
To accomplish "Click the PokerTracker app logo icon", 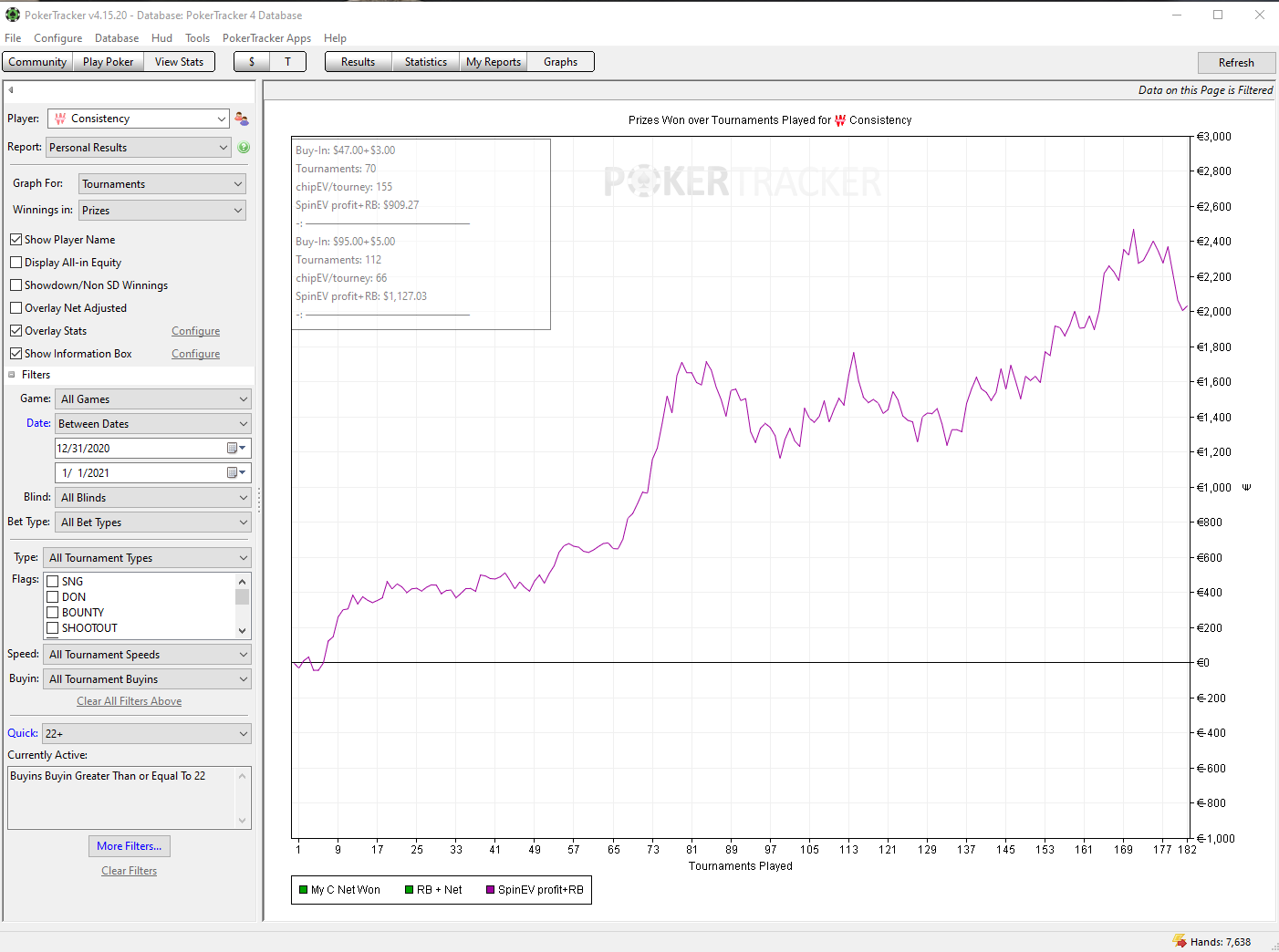I will (x=12, y=15).
